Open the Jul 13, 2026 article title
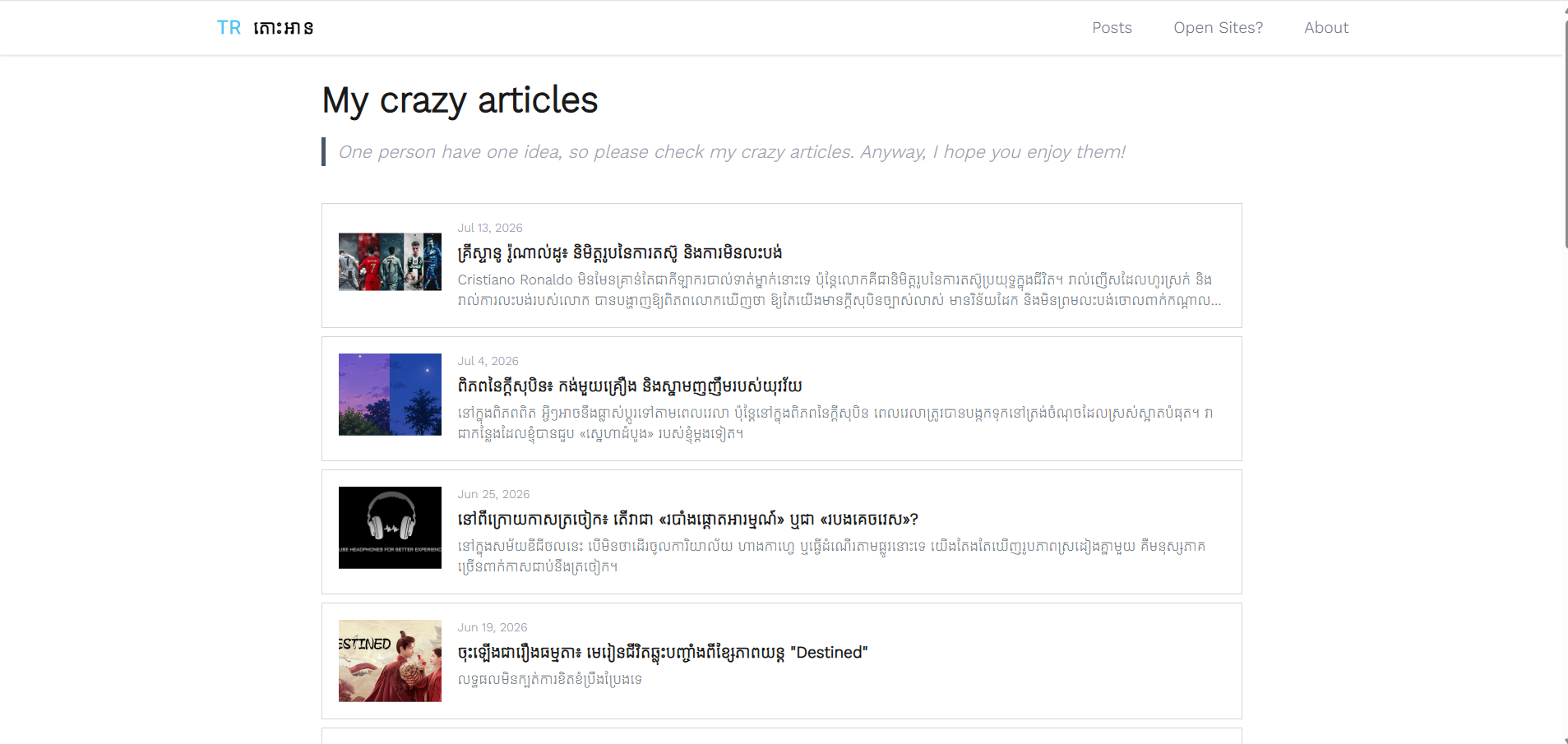Screen dimensions: 1568x744 tap(619, 252)
